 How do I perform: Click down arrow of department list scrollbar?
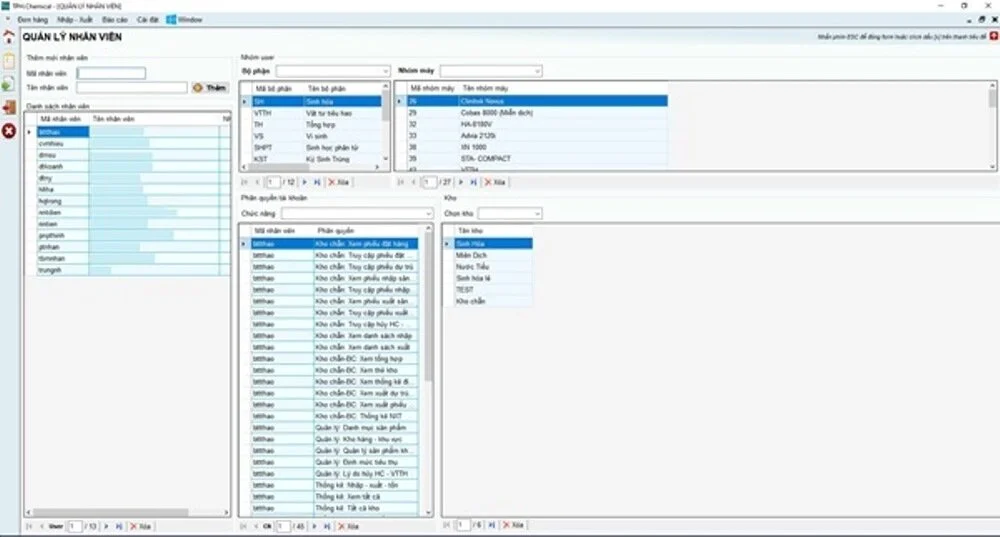pos(385,159)
